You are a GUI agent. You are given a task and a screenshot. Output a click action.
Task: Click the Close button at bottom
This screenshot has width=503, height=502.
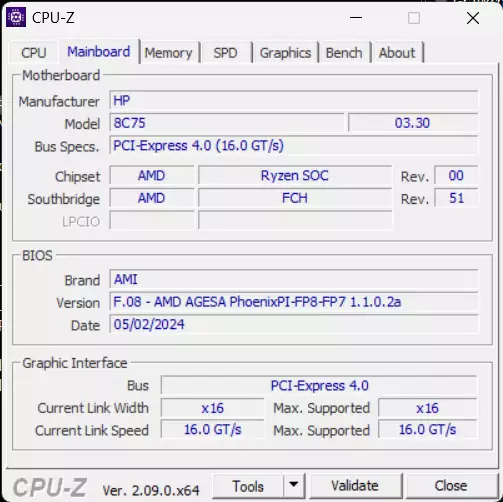(x=451, y=486)
